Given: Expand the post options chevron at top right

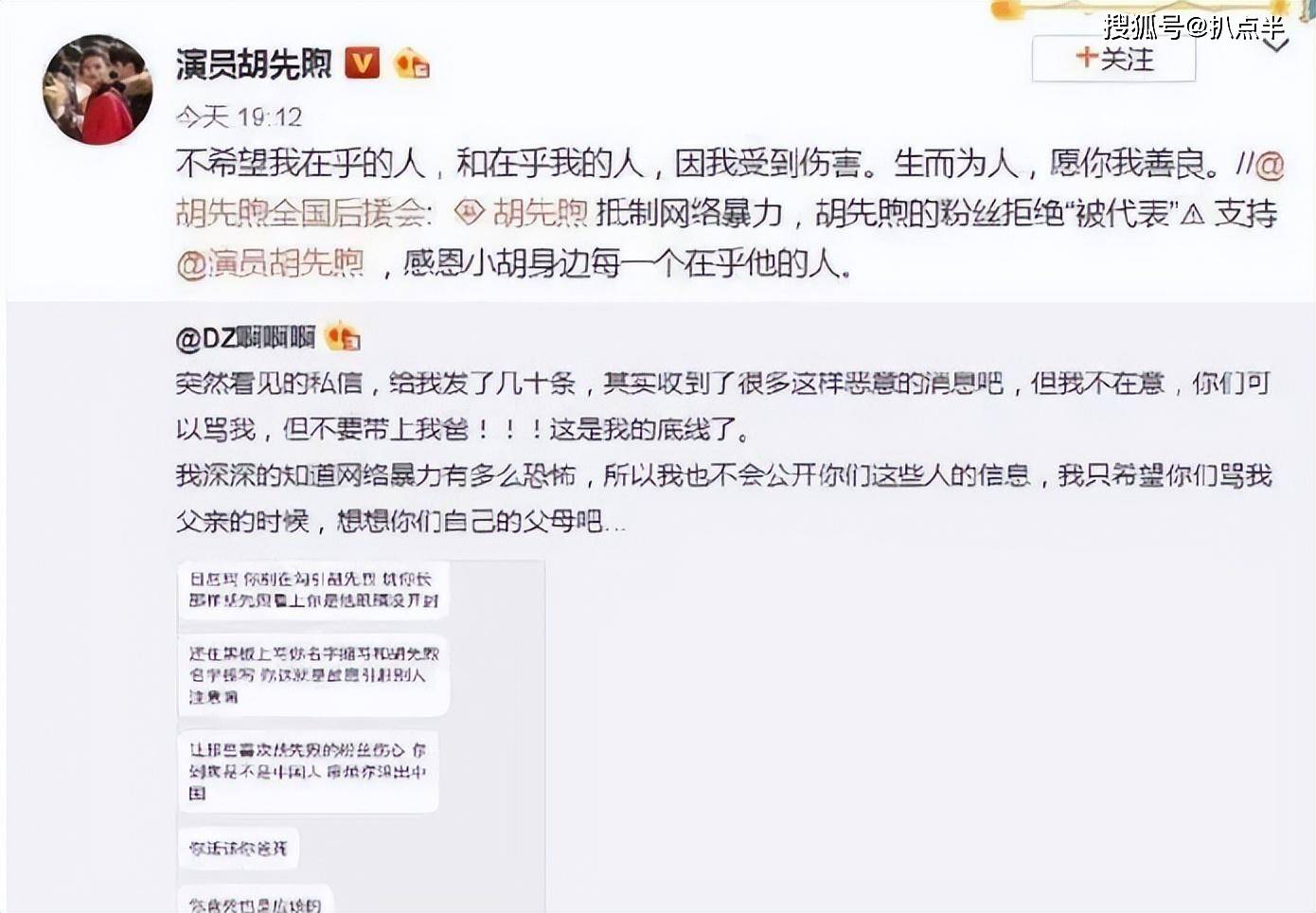Looking at the screenshot, I should point(1275,45).
